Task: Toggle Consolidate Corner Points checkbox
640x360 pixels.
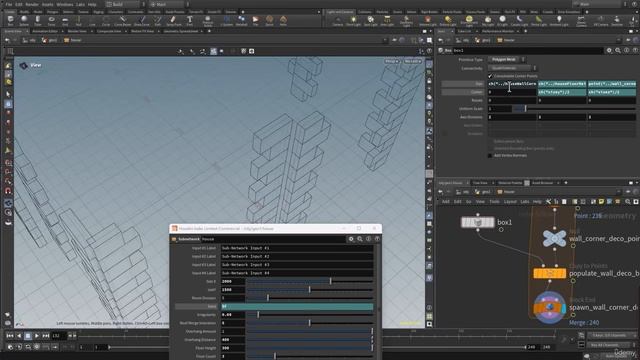Action: point(490,76)
